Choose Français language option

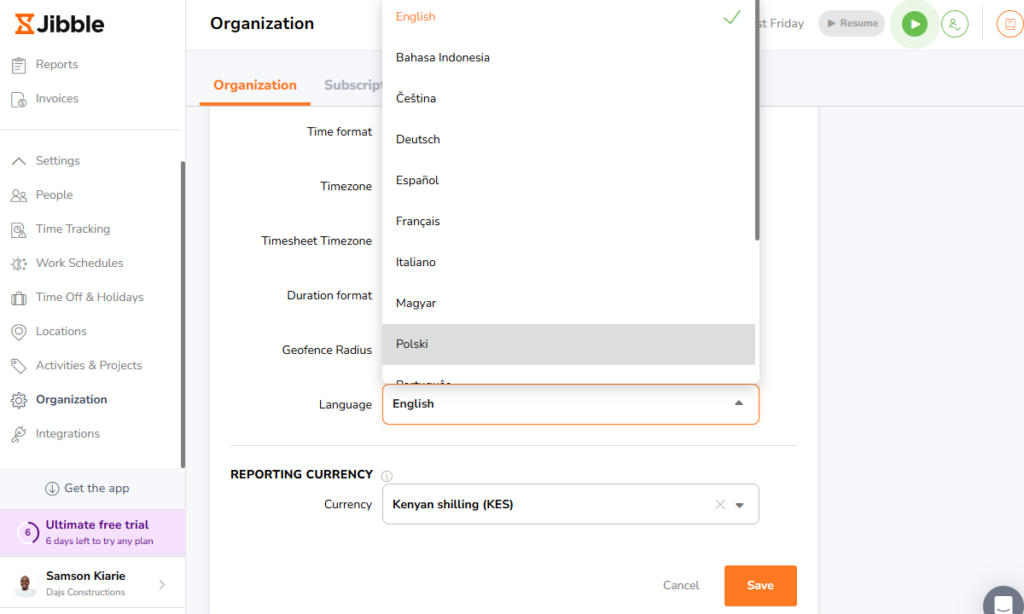point(568,221)
